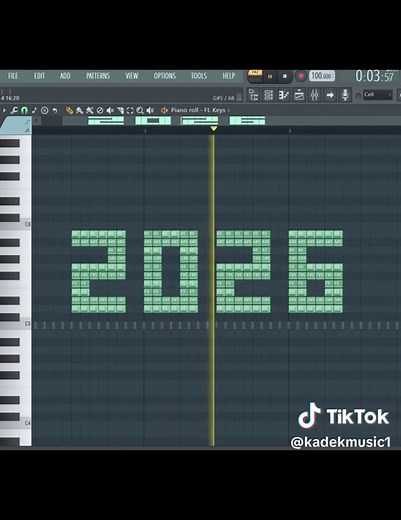Open piano roll options arrow menu
Image resolution: width=401 pixels, height=520 pixels.
click(4, 110)
